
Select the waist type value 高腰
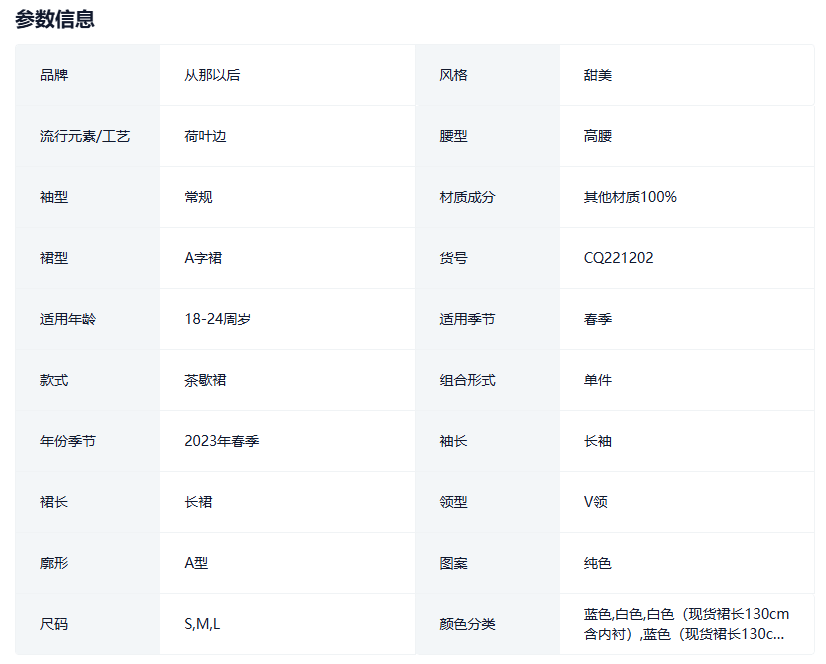(598, 136)
